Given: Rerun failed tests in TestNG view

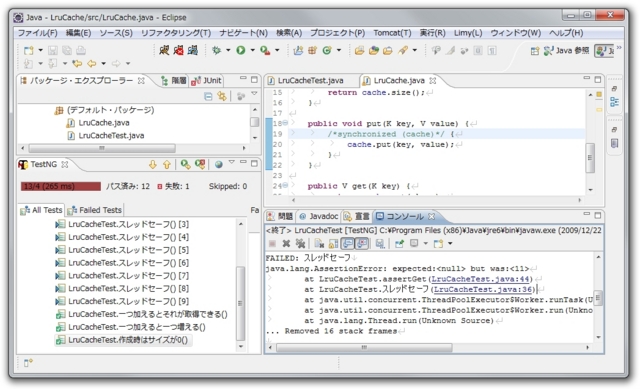Looking at the screenshot, I should point(200,164).
